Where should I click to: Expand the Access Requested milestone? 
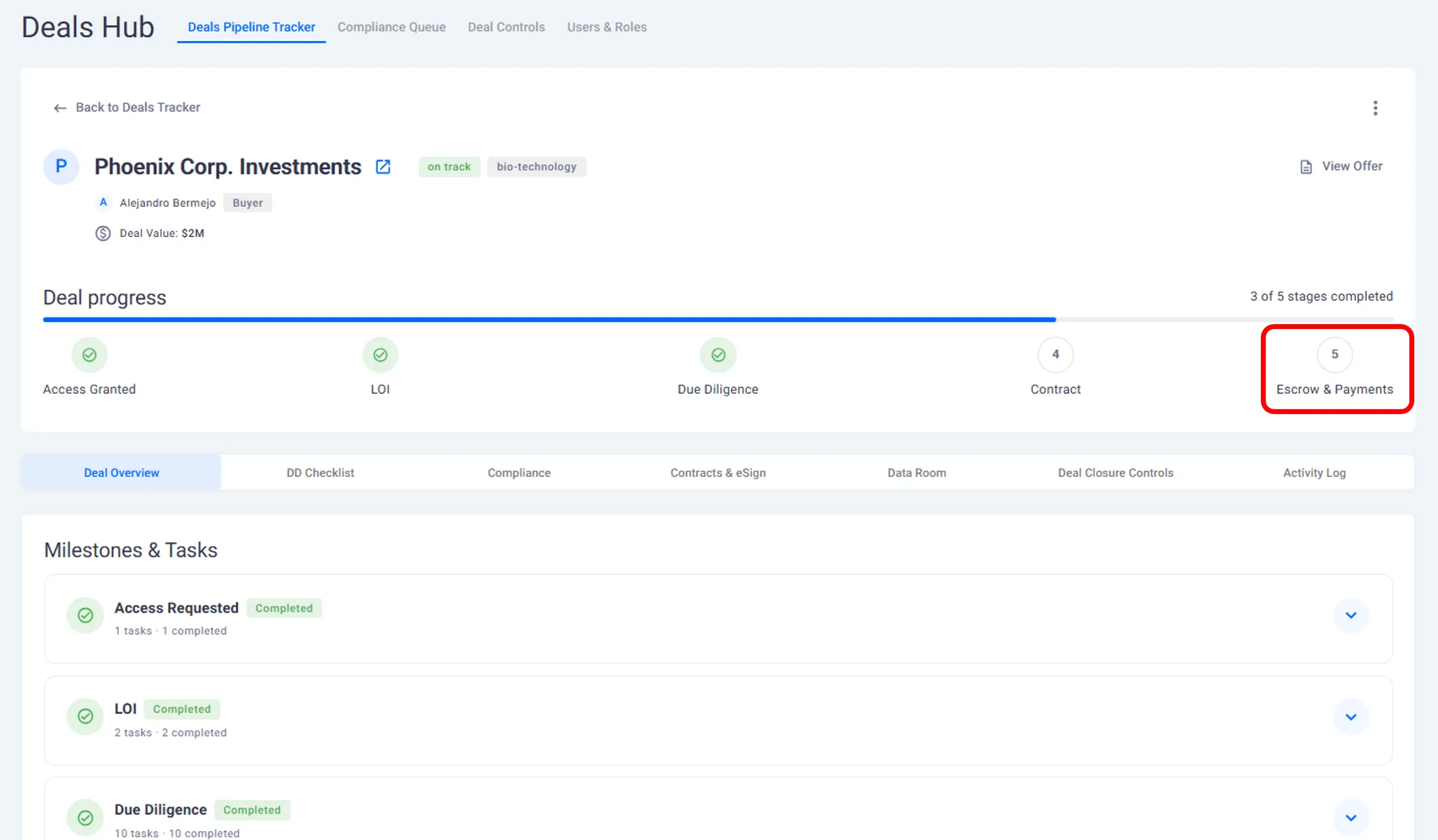click(x=1350, y=616)
